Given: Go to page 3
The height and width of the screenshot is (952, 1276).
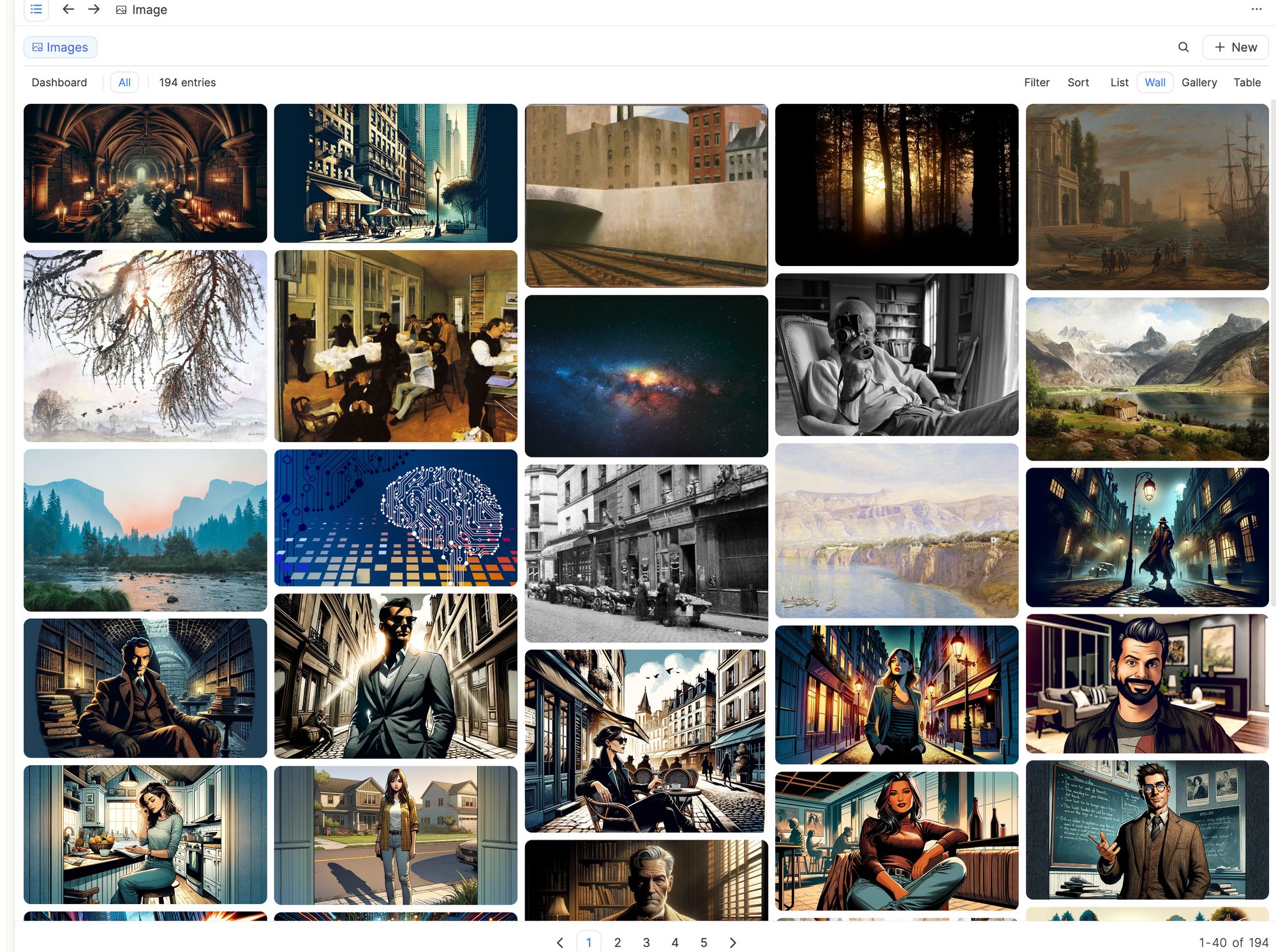Looking at the screenshot, I should [646, 942].
